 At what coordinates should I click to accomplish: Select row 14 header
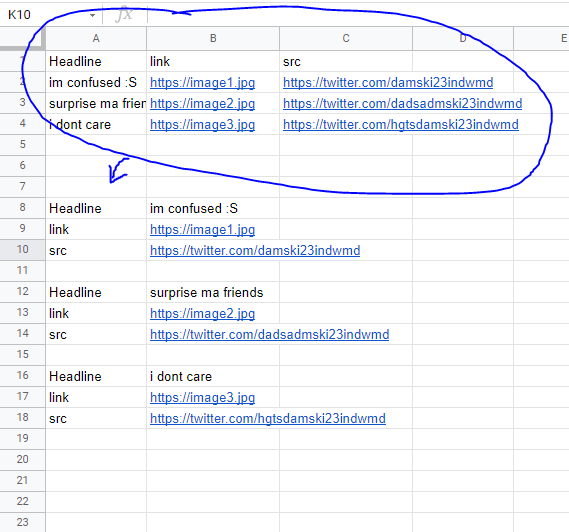(x=22, y=333)
